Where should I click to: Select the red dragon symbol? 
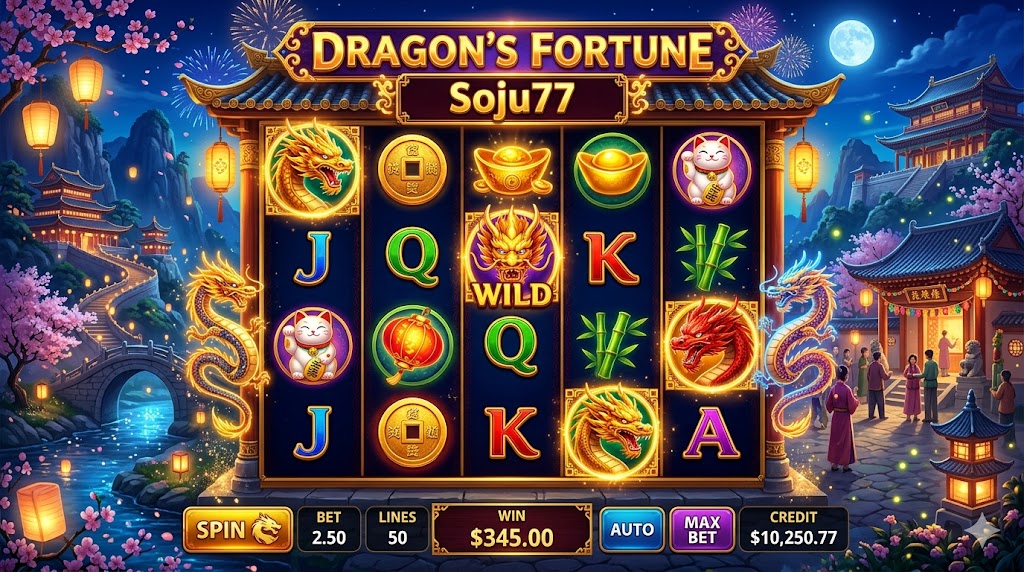coord(711,346)
